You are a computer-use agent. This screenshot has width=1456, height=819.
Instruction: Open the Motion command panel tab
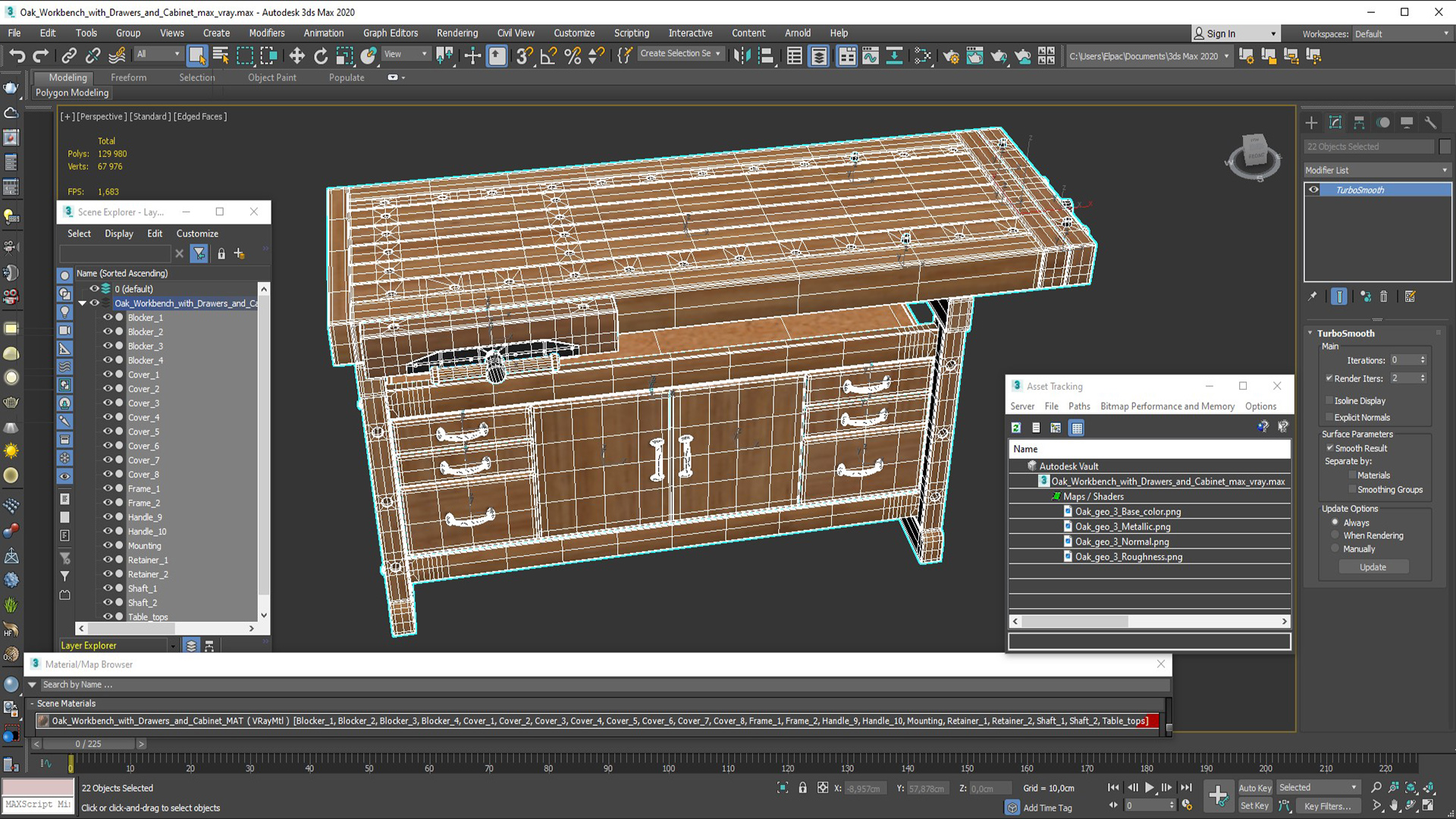coord(1383,123)
